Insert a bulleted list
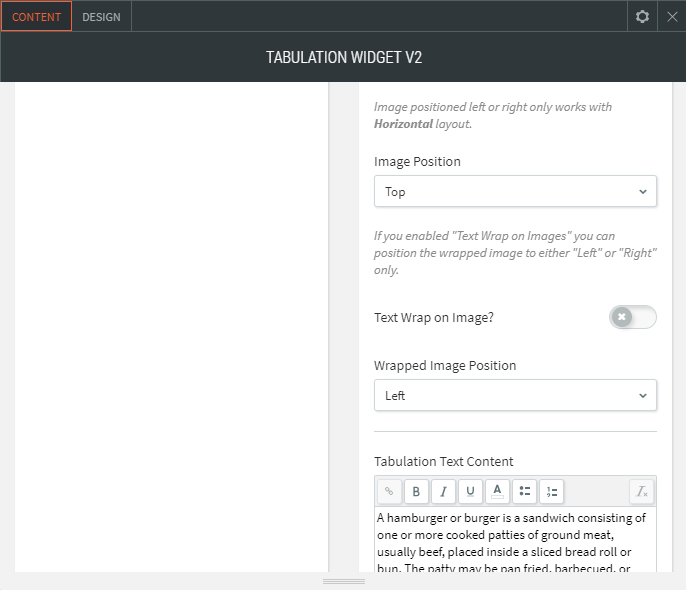 coord(524,491)
